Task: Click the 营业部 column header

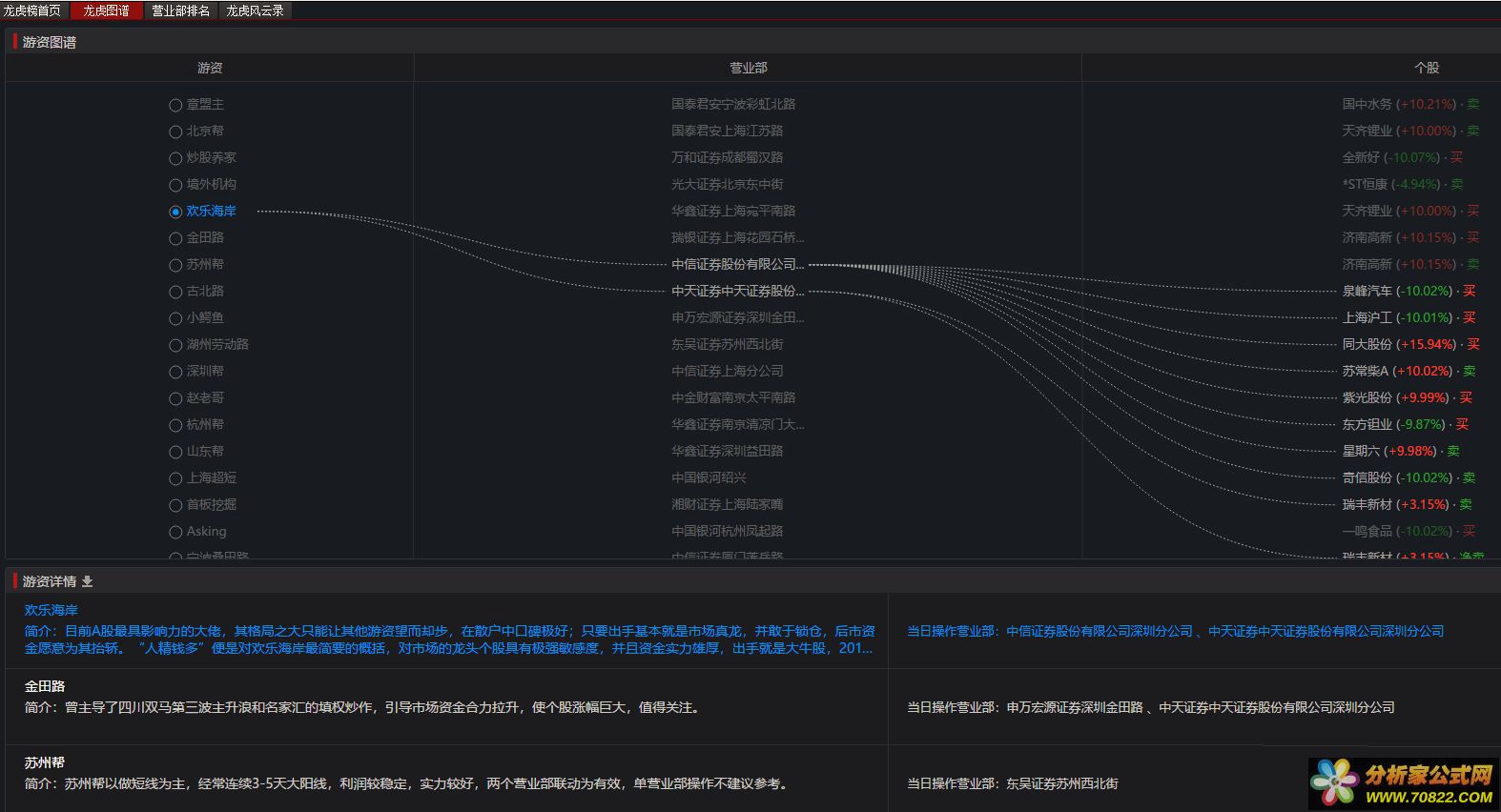Action: point(749,68)
